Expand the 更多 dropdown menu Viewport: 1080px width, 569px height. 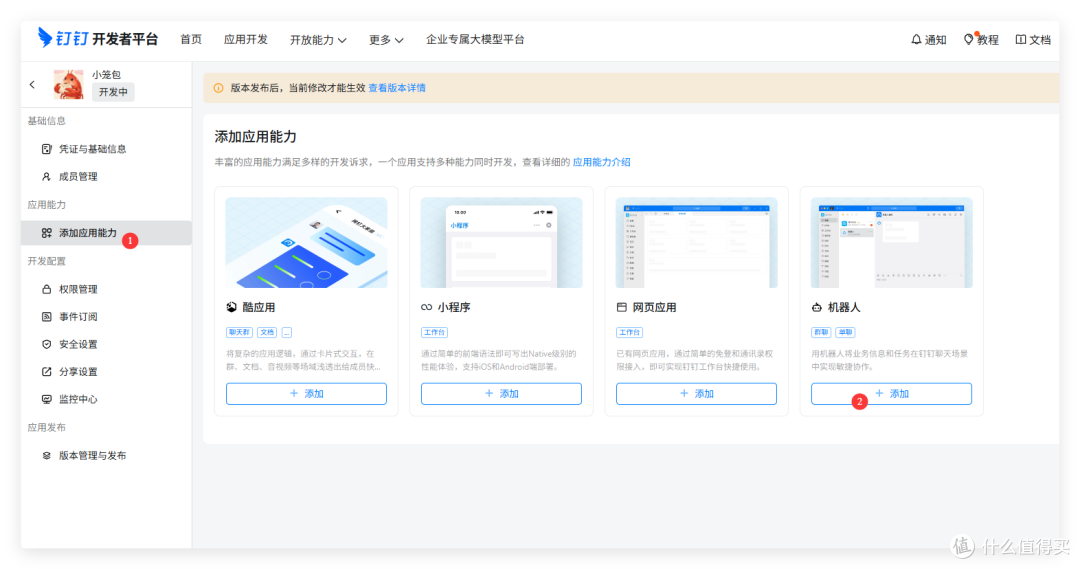click(386, 40)
